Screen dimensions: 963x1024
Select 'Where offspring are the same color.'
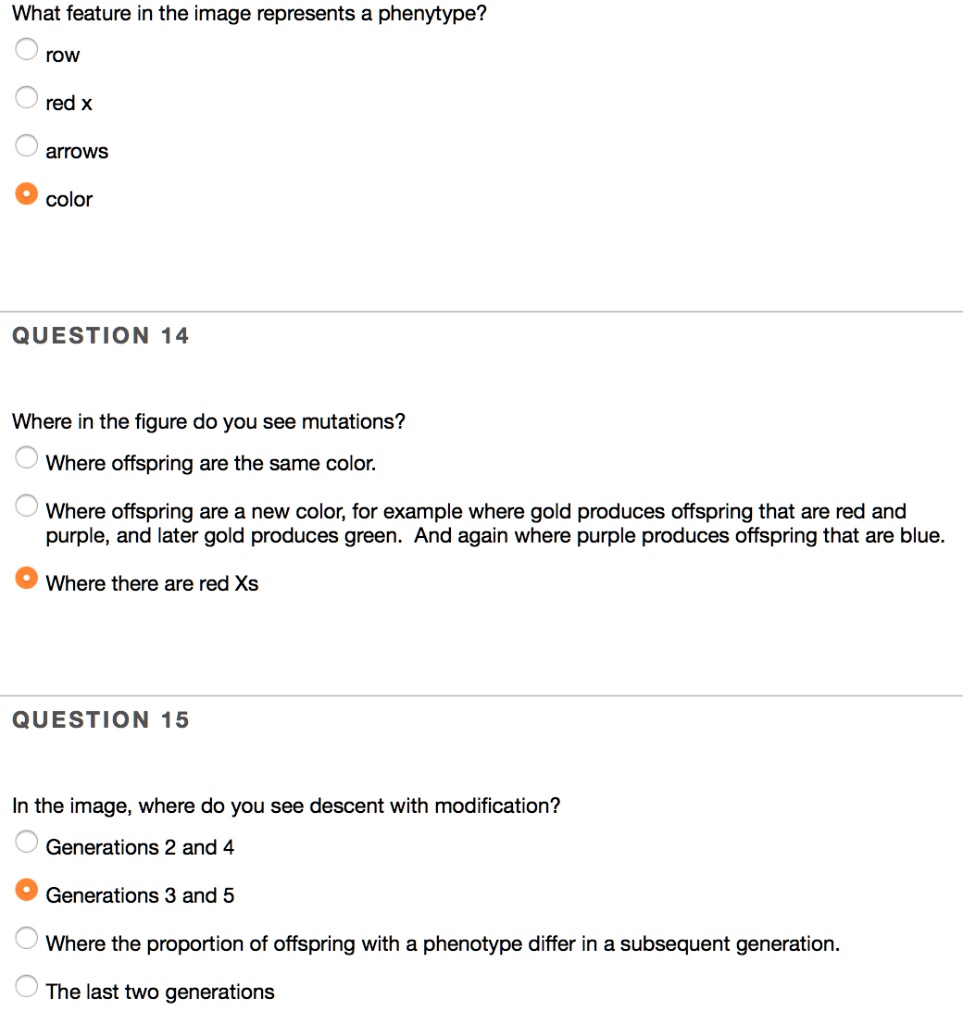(26, 456)
